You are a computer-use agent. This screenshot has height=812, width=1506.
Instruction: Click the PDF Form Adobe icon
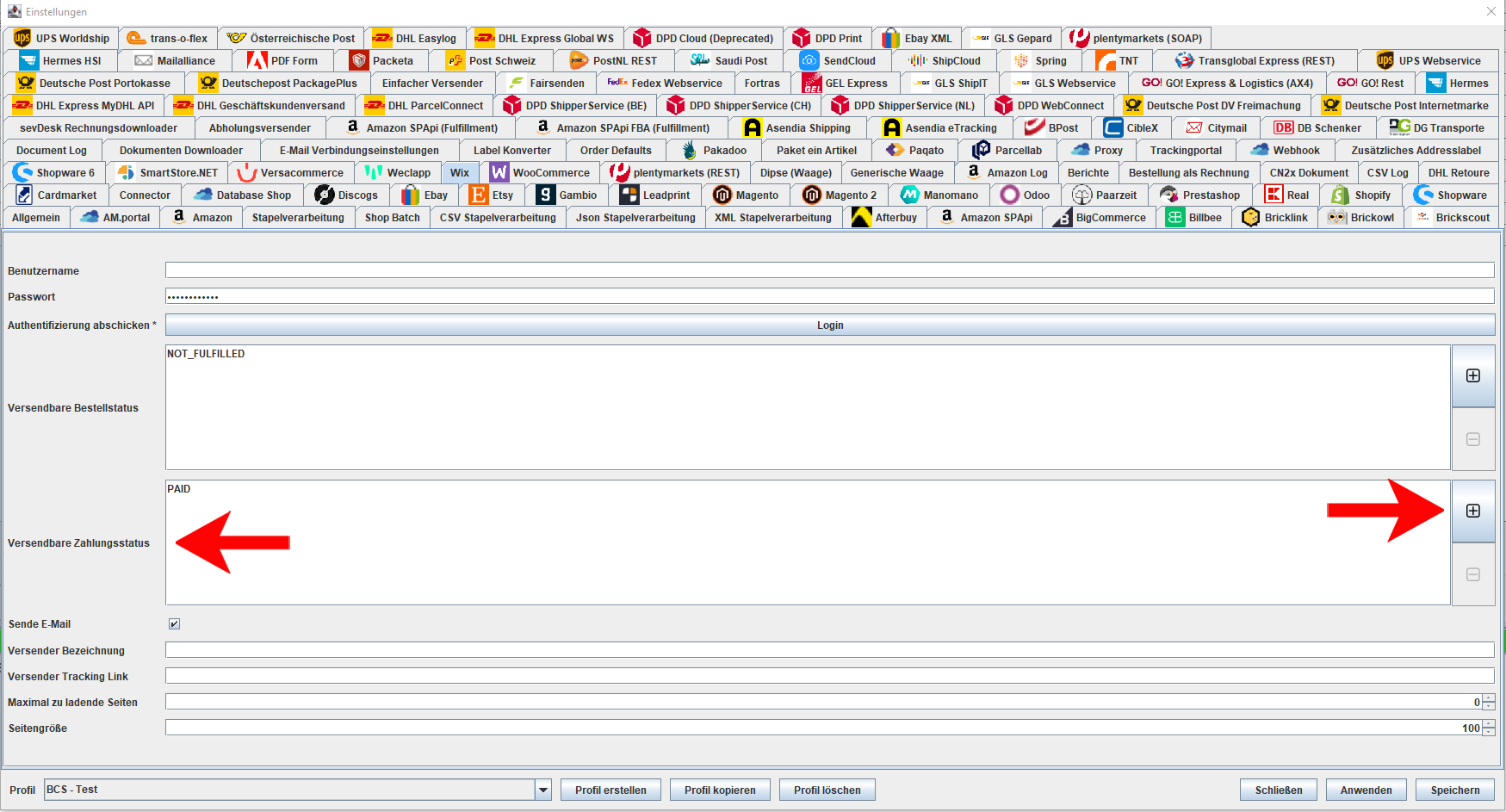(257, 60)
